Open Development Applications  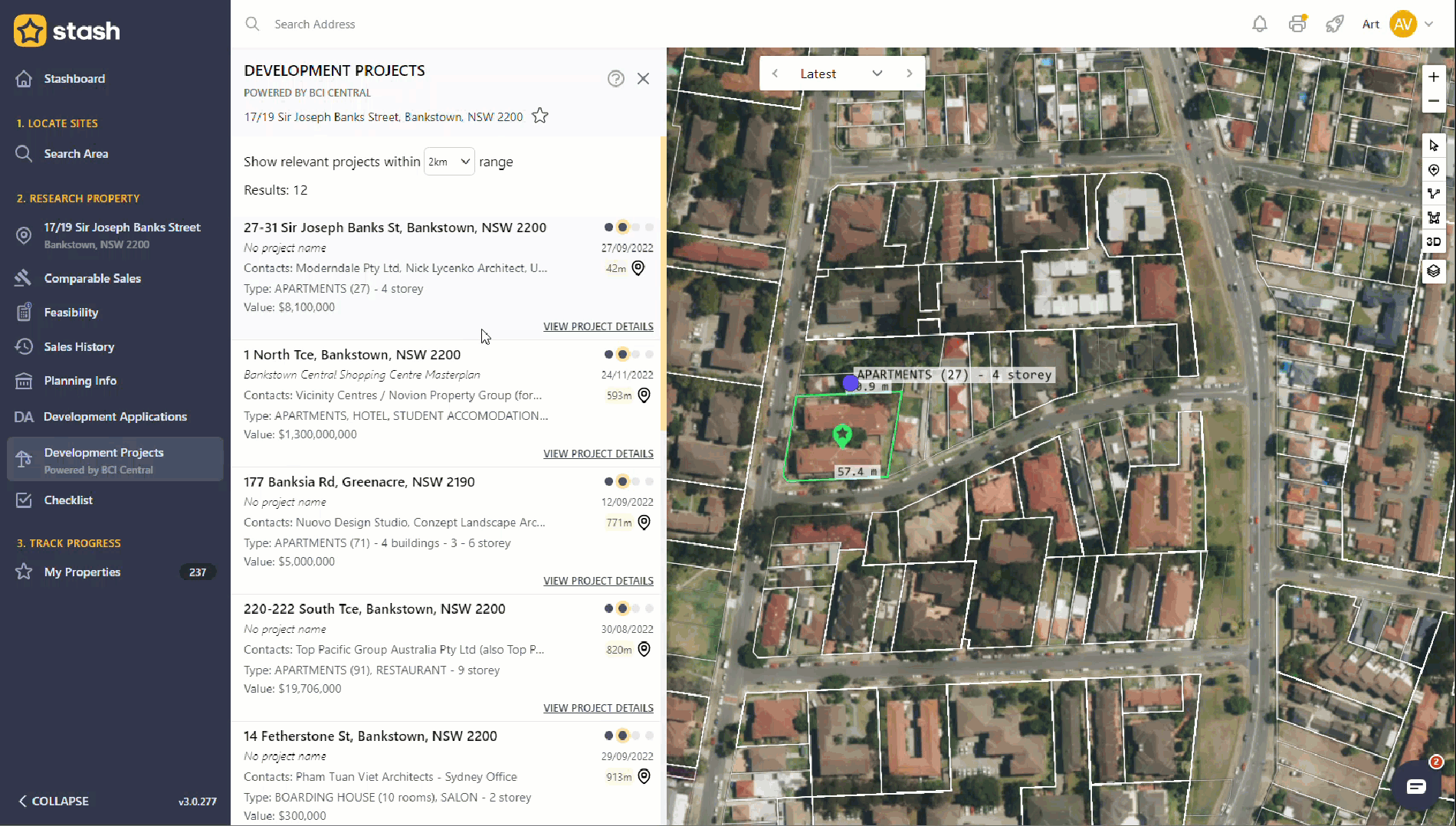[x=115, y=417]
